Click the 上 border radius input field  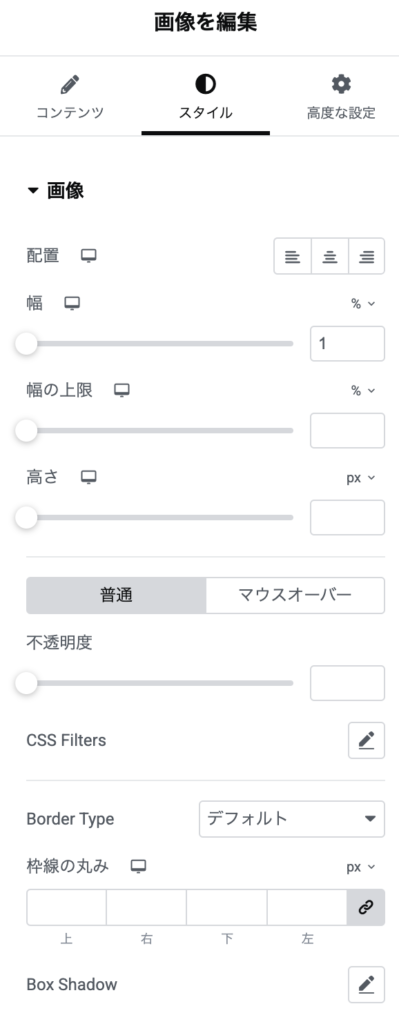67,907
